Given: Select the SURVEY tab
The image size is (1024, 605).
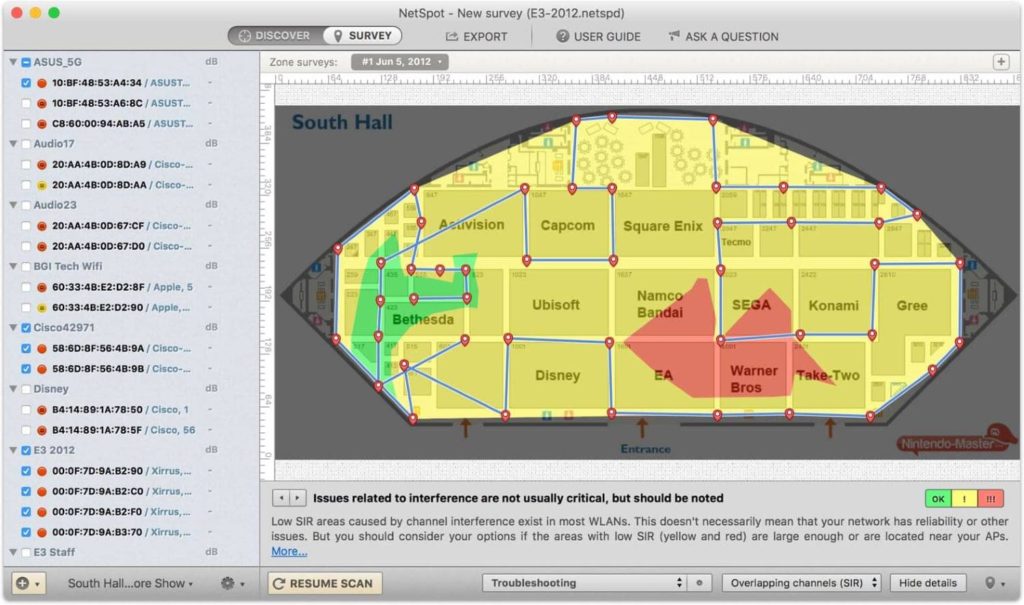Looking at the screenshot, I should coord(362,35).
